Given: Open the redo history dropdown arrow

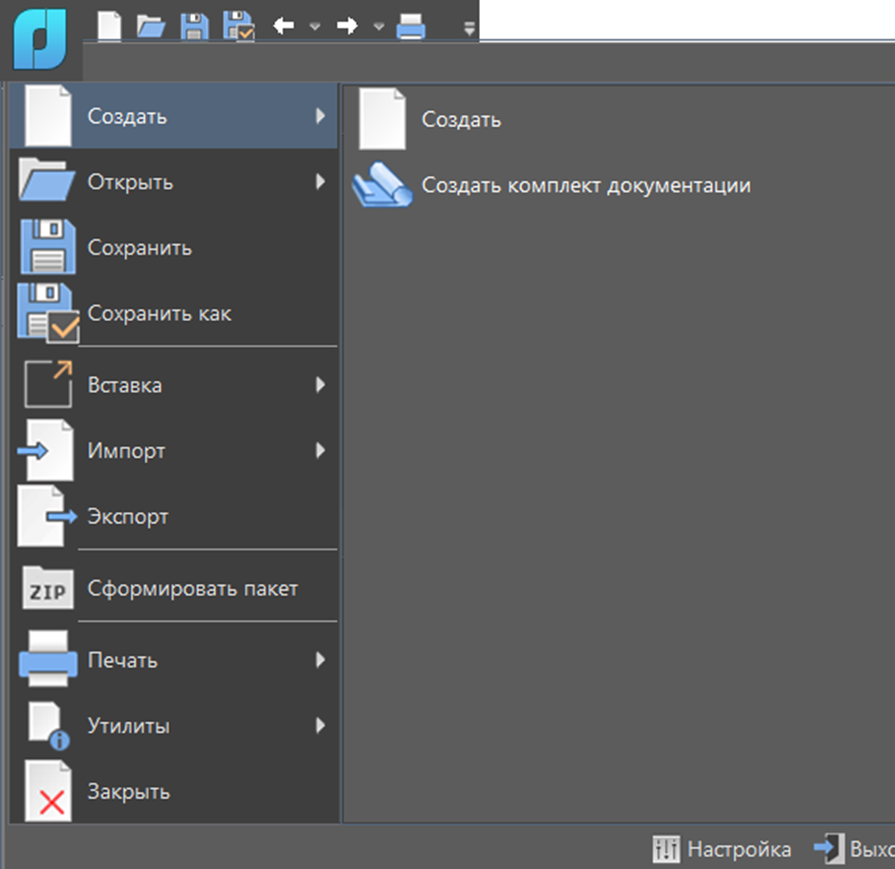Looking at the screenshot, I should pyautogui.click(x=378, y=26).
